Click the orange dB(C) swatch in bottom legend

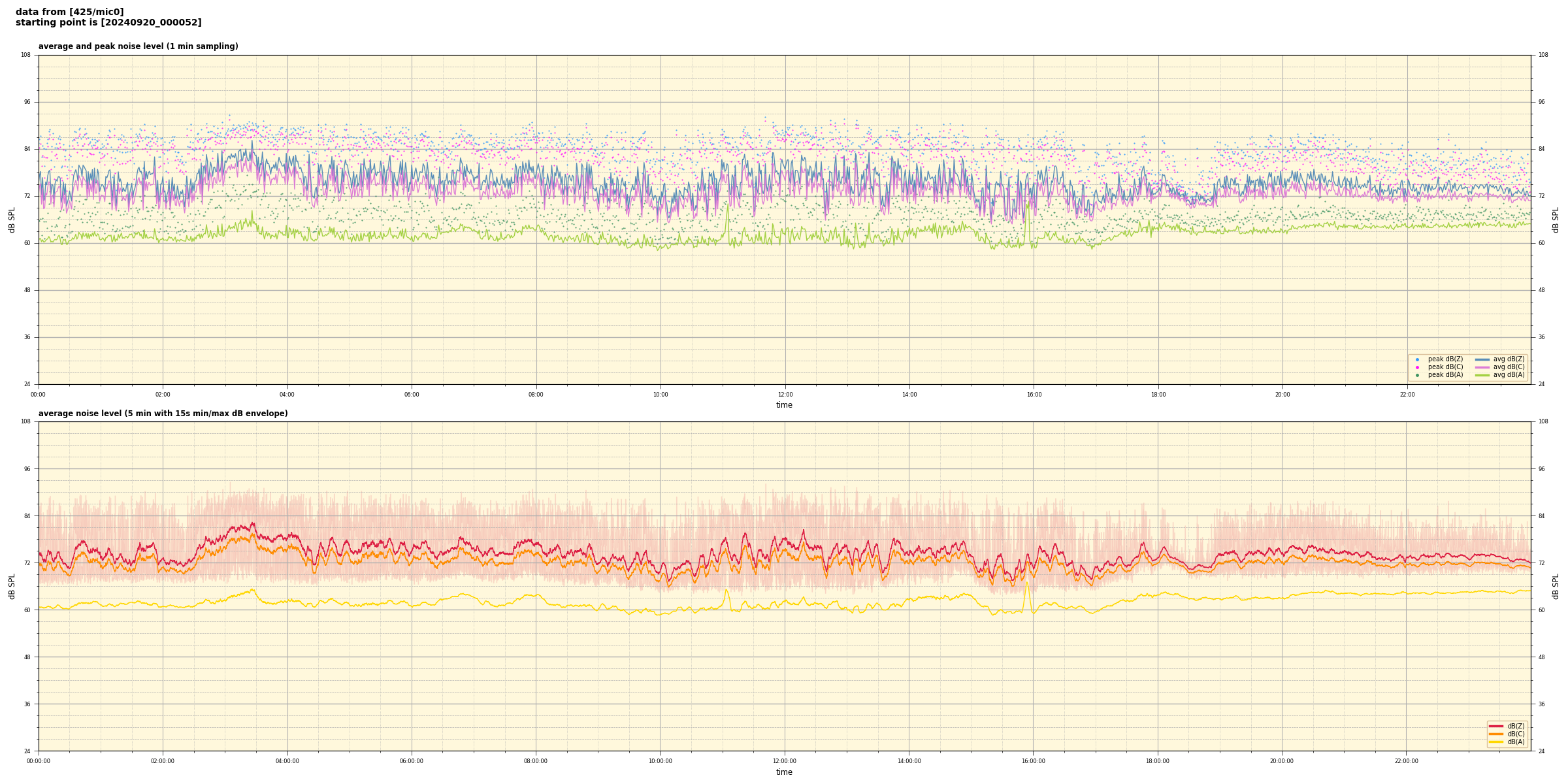[x=1496, y=734]
